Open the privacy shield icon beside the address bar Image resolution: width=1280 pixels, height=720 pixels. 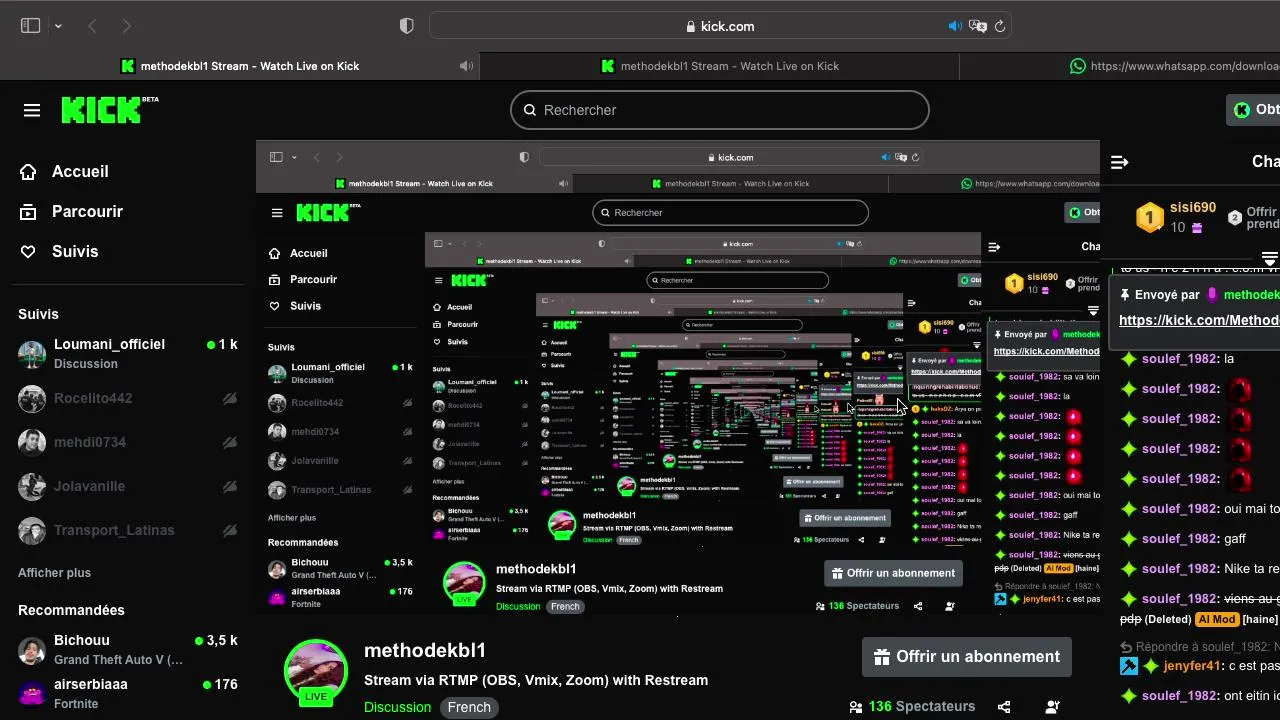coord(406,26)
